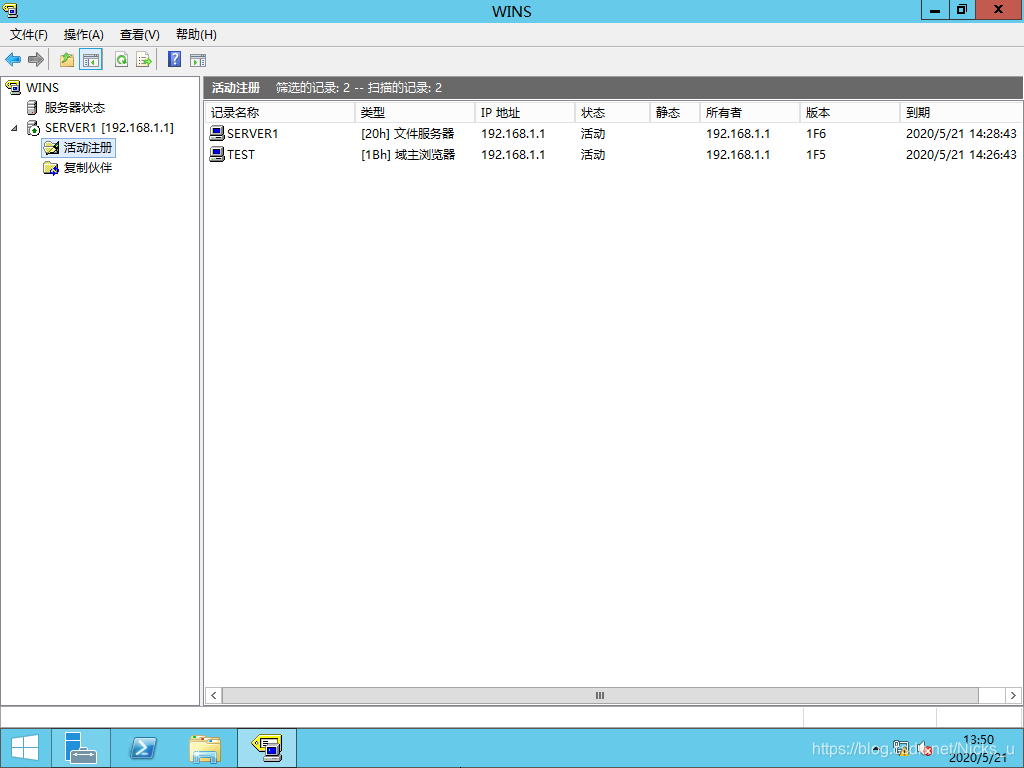Select 服务器状态 in the tree
This screenshot has height=768, width=1024.
pyautogui.click(x=75, y=108)
